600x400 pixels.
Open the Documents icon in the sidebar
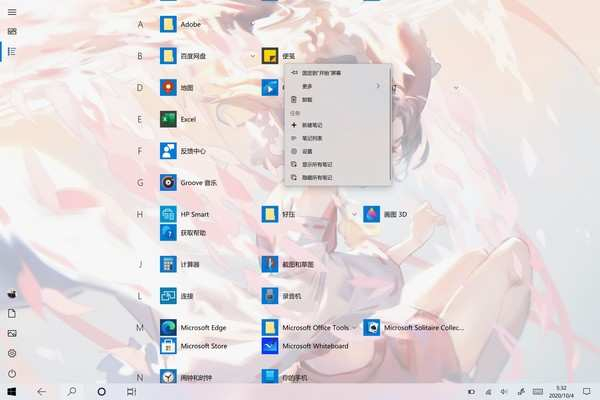[12, 313]
